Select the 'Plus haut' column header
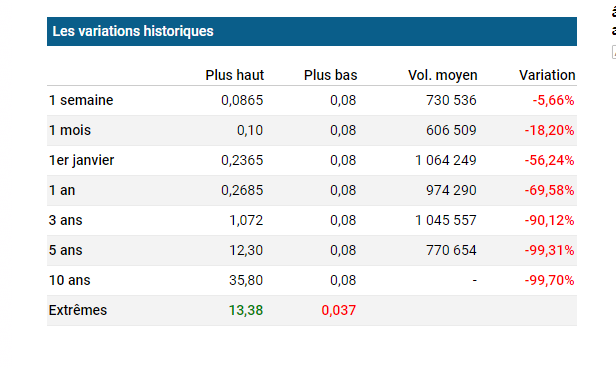Image resolution: width=616 pixels, height=368 pixels. (235, 75)
